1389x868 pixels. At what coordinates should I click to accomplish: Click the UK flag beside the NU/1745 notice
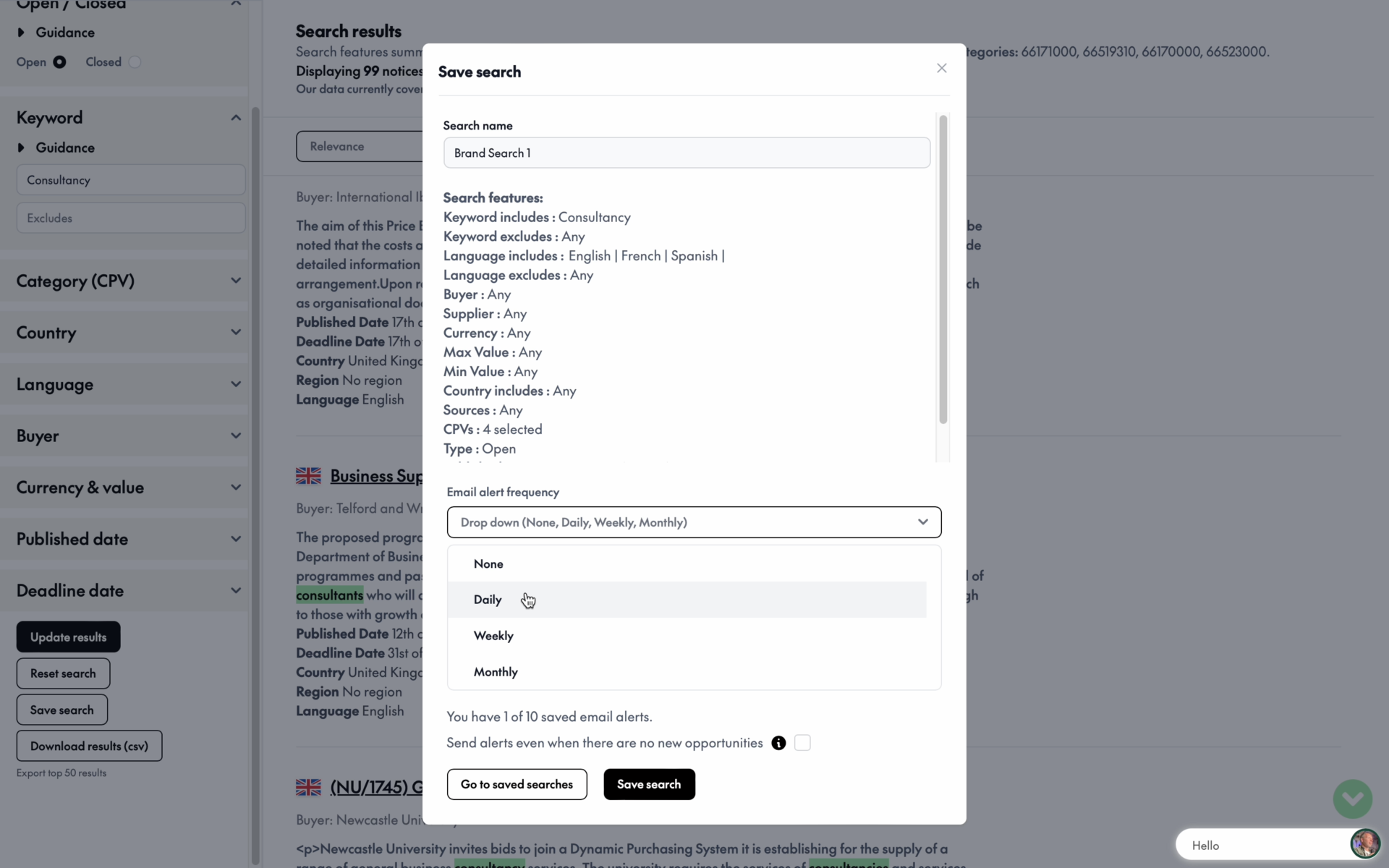point(307,787)
